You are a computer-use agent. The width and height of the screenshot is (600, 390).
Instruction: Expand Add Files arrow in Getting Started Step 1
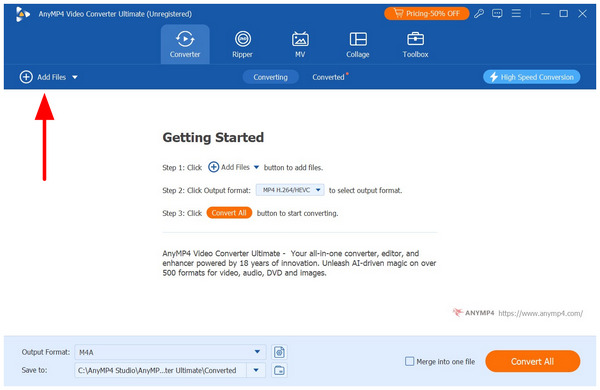[256, 167]
